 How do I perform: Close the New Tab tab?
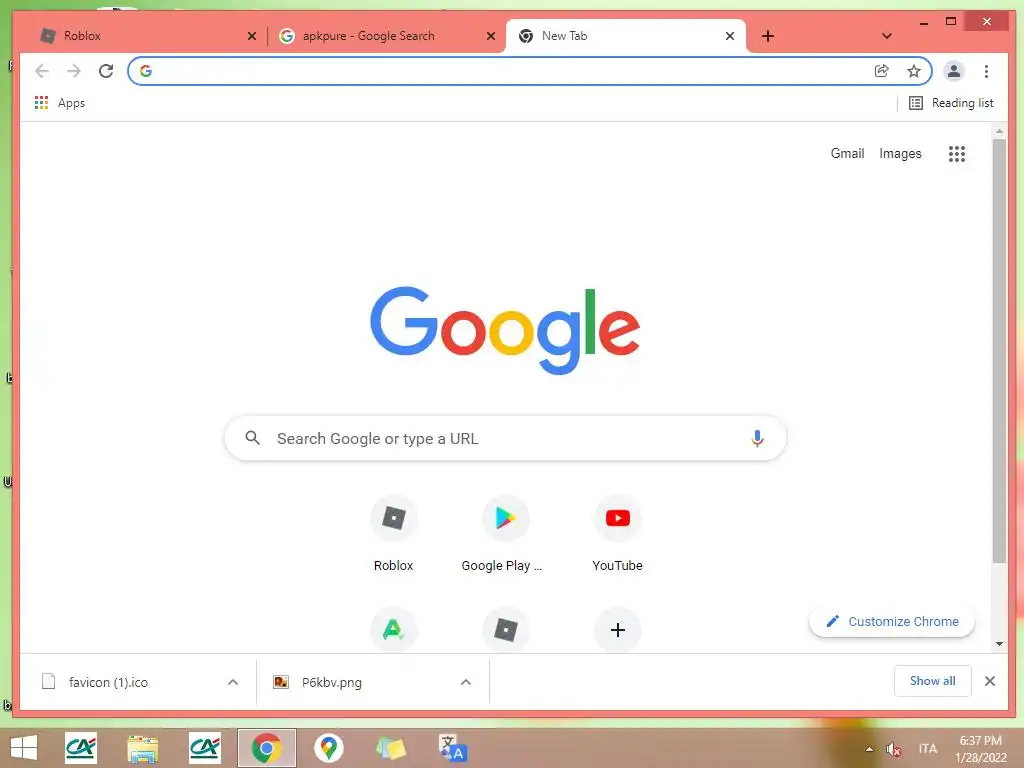(730, 36)
